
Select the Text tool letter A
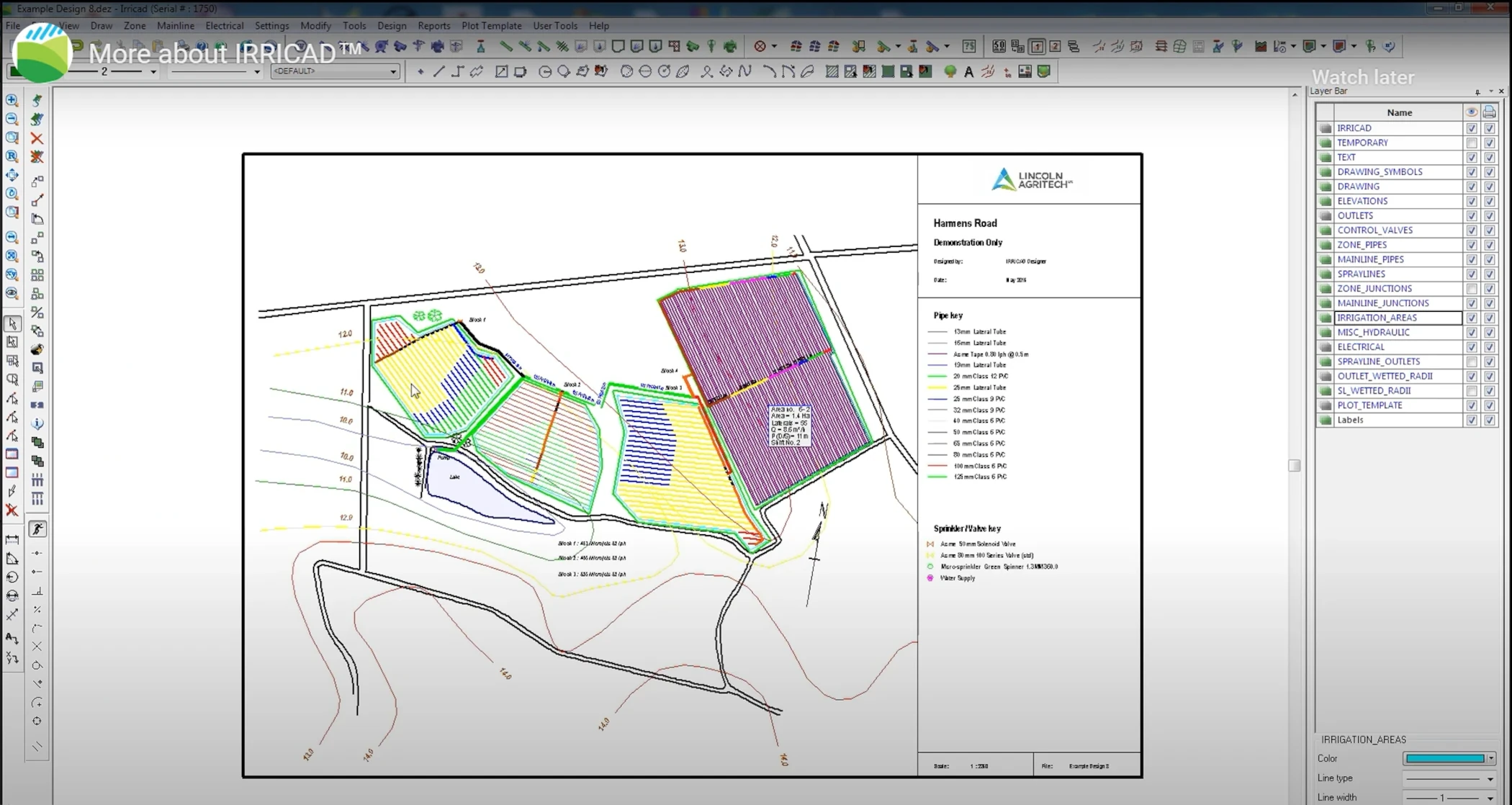pyautogui.click(x=969, y=71)
